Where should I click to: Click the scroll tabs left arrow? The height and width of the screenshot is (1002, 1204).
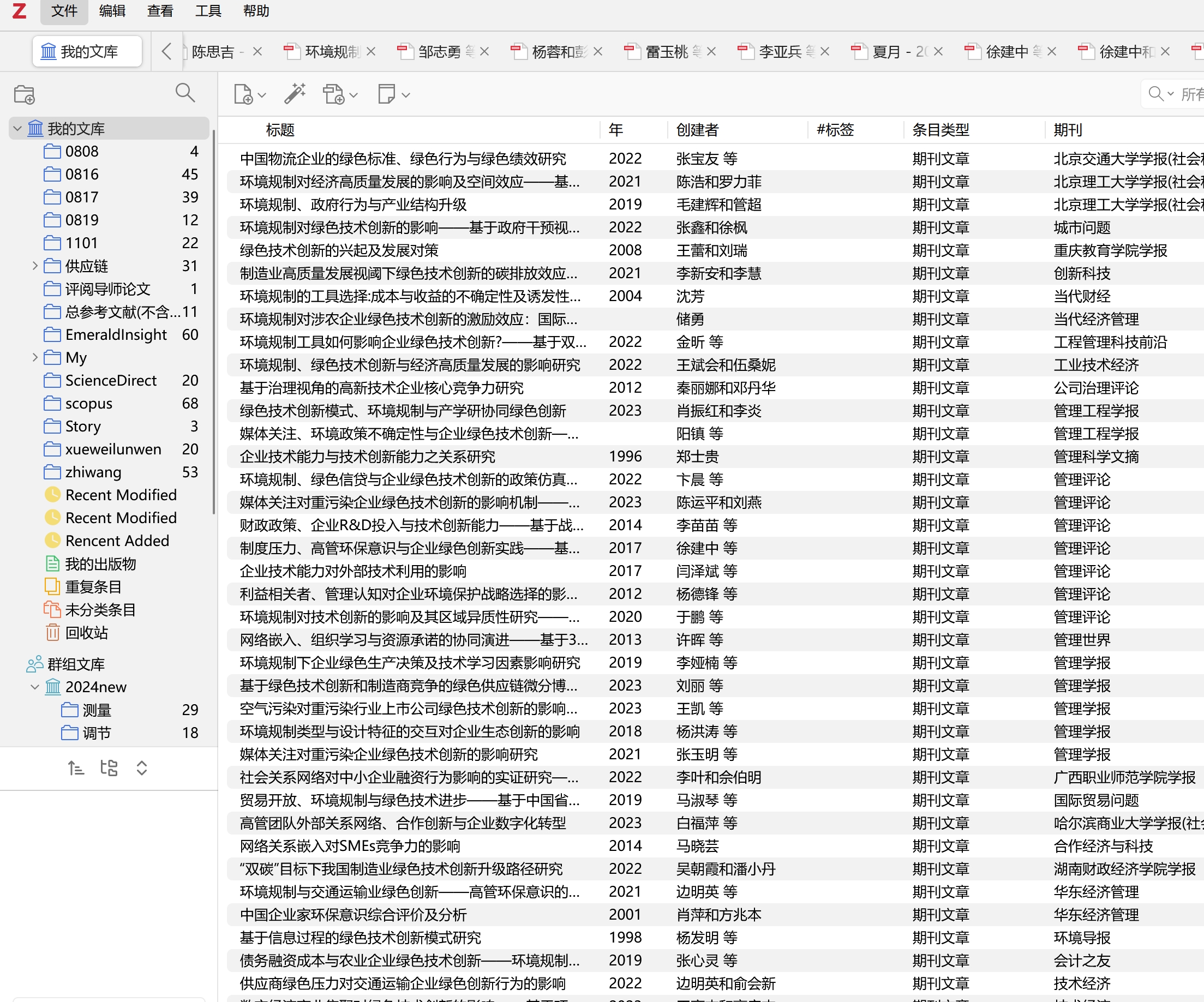click(x=166, y=52)
